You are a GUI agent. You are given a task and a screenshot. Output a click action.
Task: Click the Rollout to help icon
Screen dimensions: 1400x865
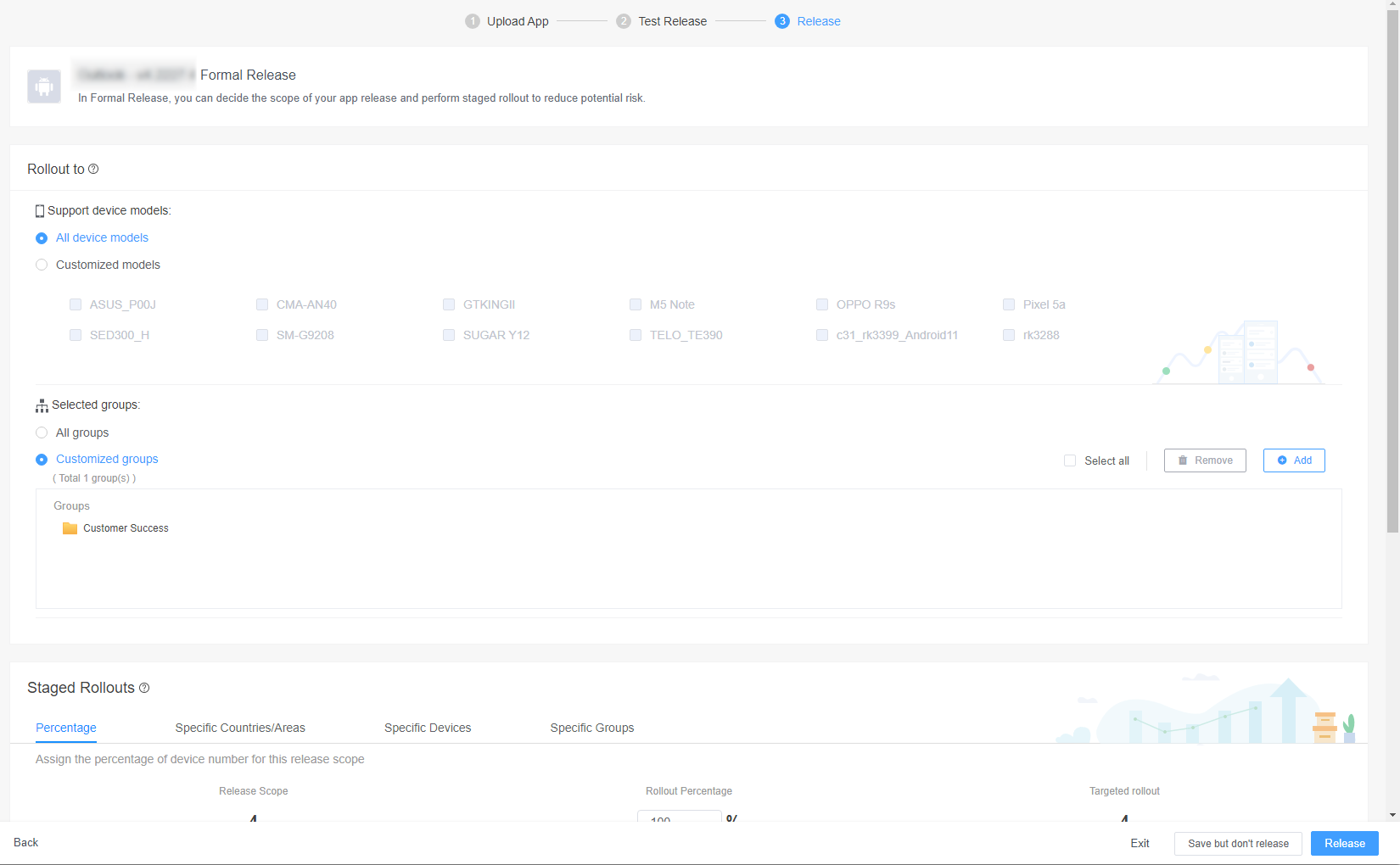(93, 170)
